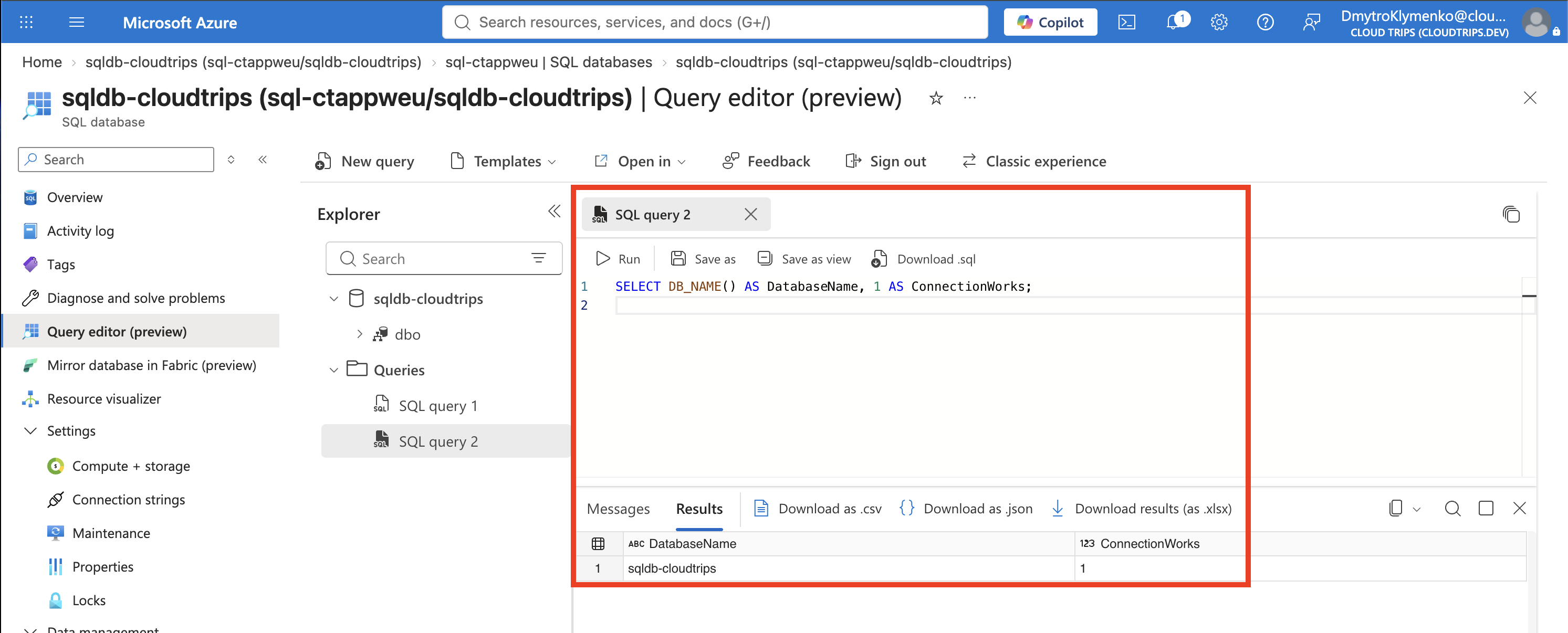Image resolution: width=1568 pixels, height=633 pixels.
Task: Collapse the sqldb-cloudtrips database node
Action: point(333,299)
